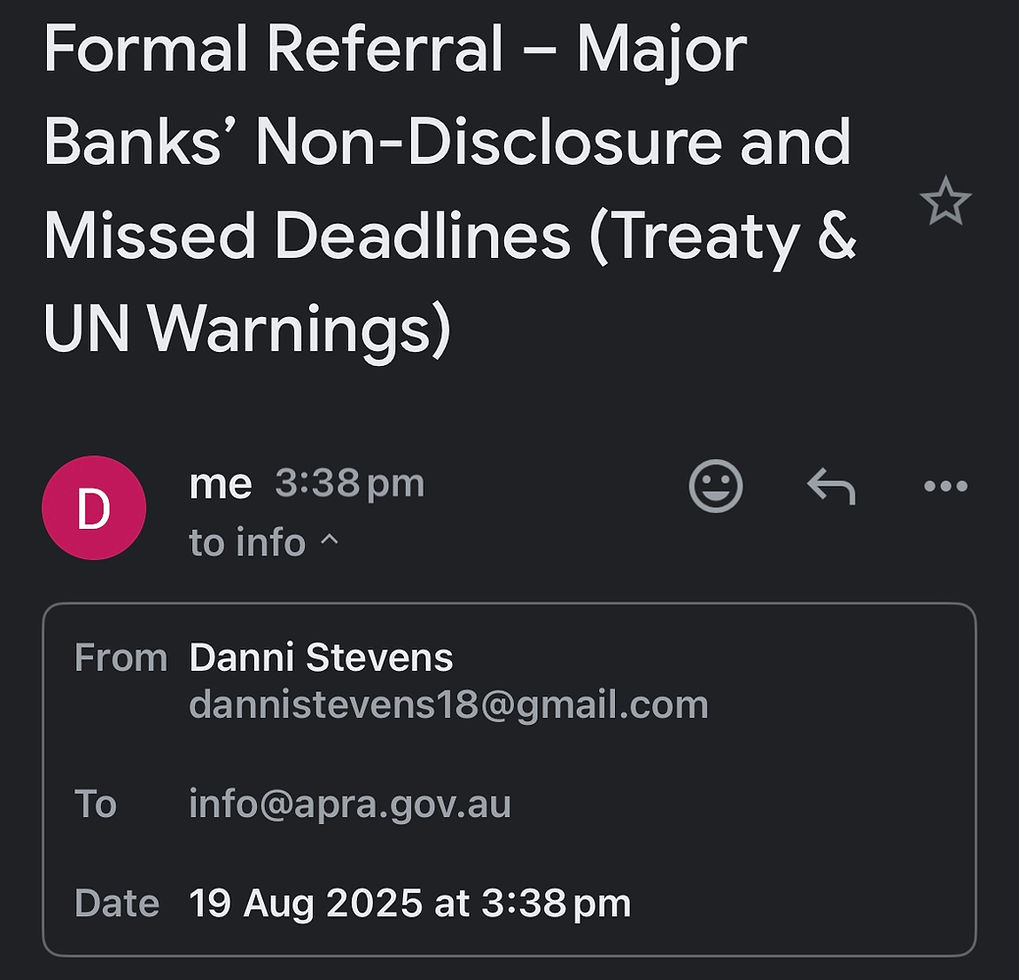Tap the 3:38 pm timestamp in header
The height and width of the screenshot is (980, 1019).
tap(350, 484)
